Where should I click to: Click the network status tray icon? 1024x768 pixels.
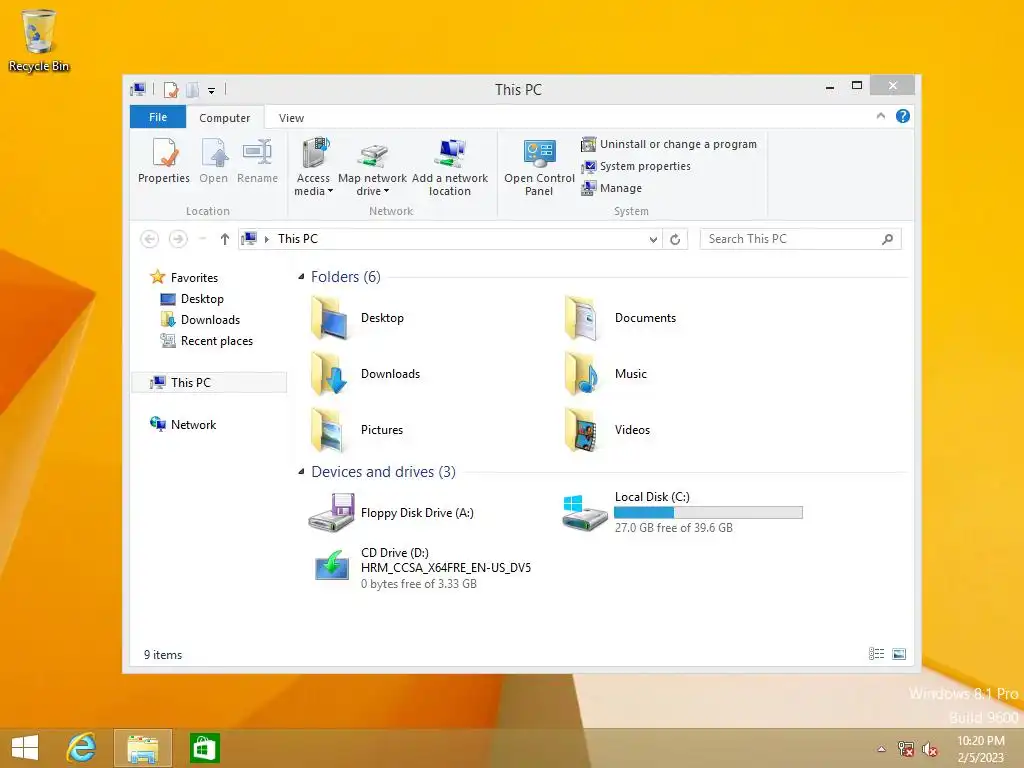pyautogui.click(x=906, y=748)
